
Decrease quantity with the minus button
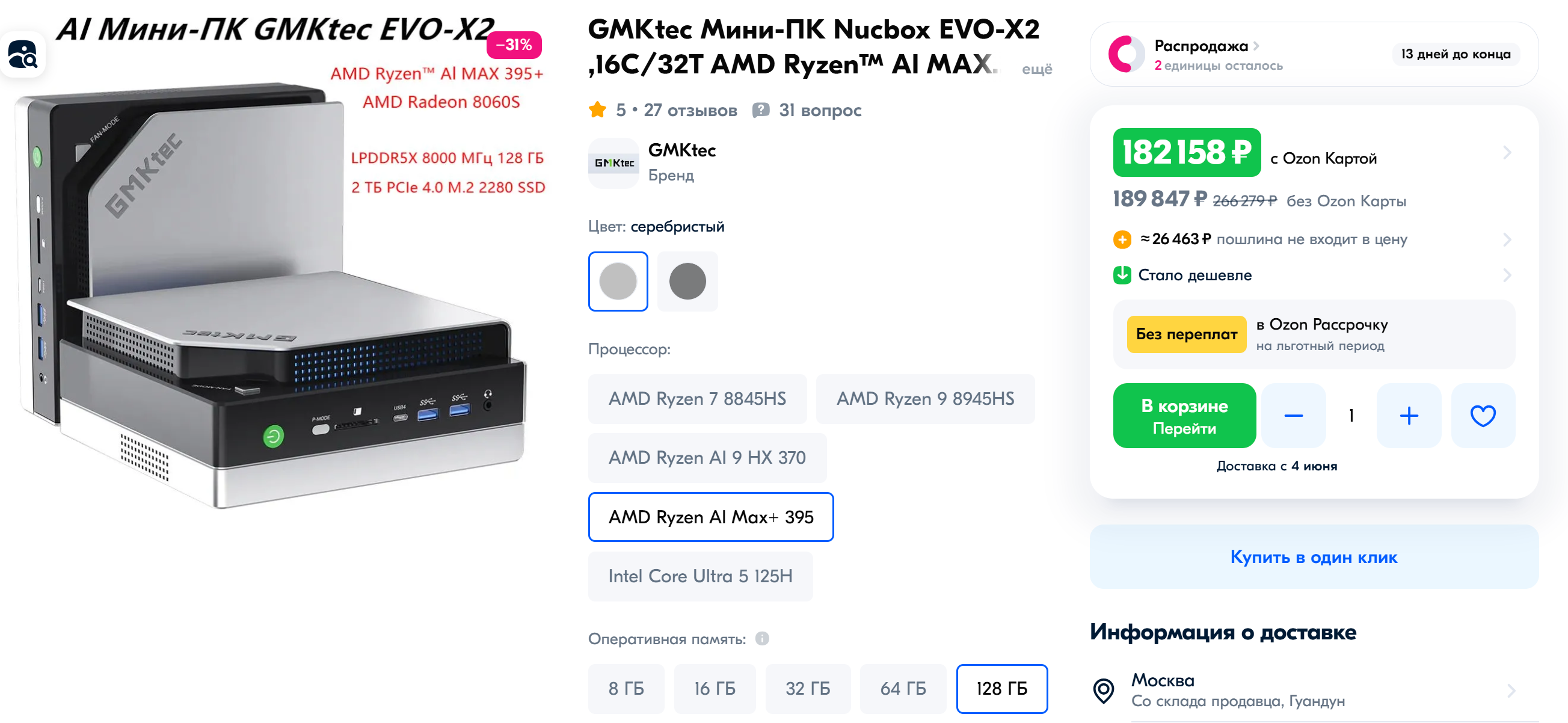coord(1294,416)
